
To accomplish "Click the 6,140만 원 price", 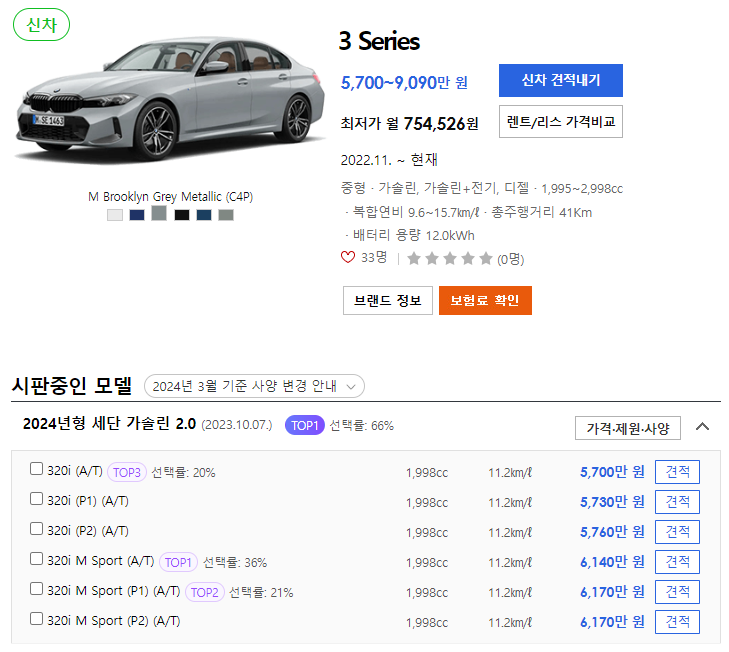I will pos(612,562).
